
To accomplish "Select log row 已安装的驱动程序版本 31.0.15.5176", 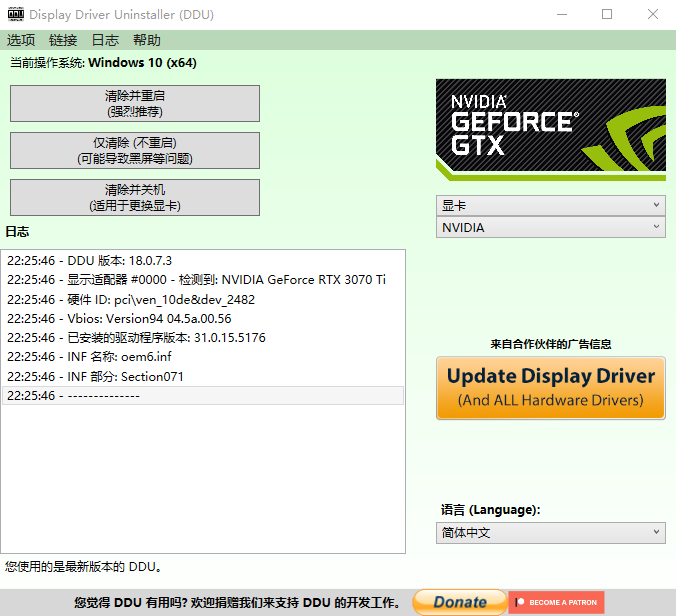I will click(x=203, y=338).
